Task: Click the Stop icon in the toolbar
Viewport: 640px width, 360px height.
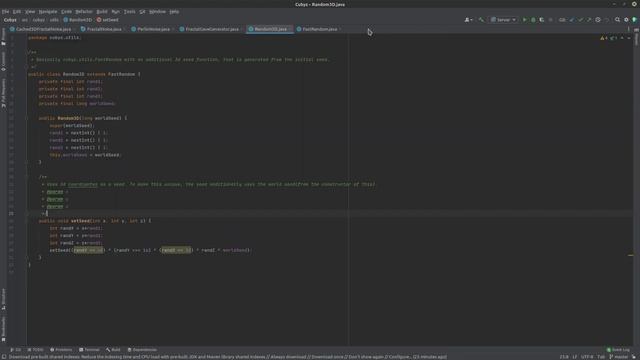Action: (550, 20)
